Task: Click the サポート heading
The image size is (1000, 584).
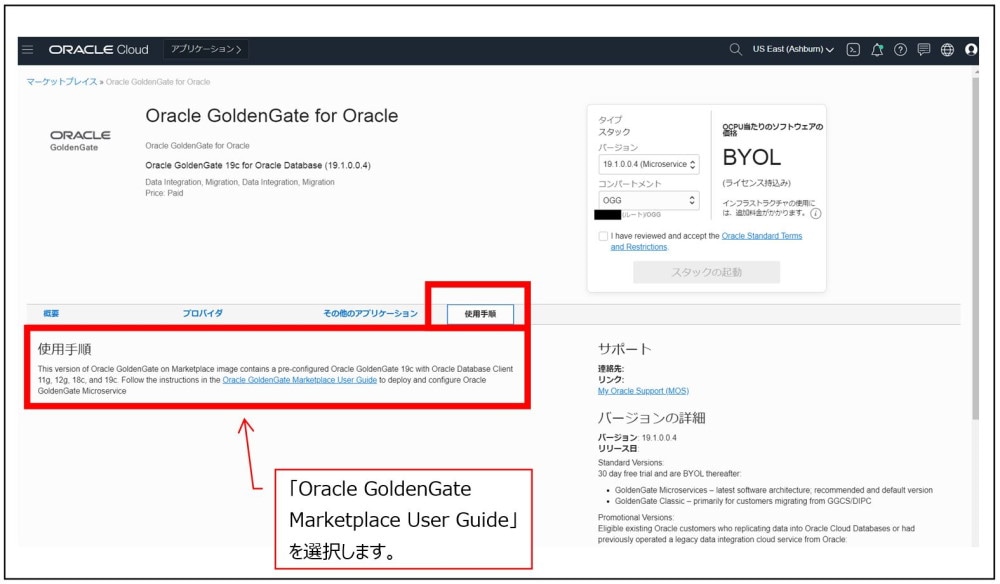Action: coord(624,349)
